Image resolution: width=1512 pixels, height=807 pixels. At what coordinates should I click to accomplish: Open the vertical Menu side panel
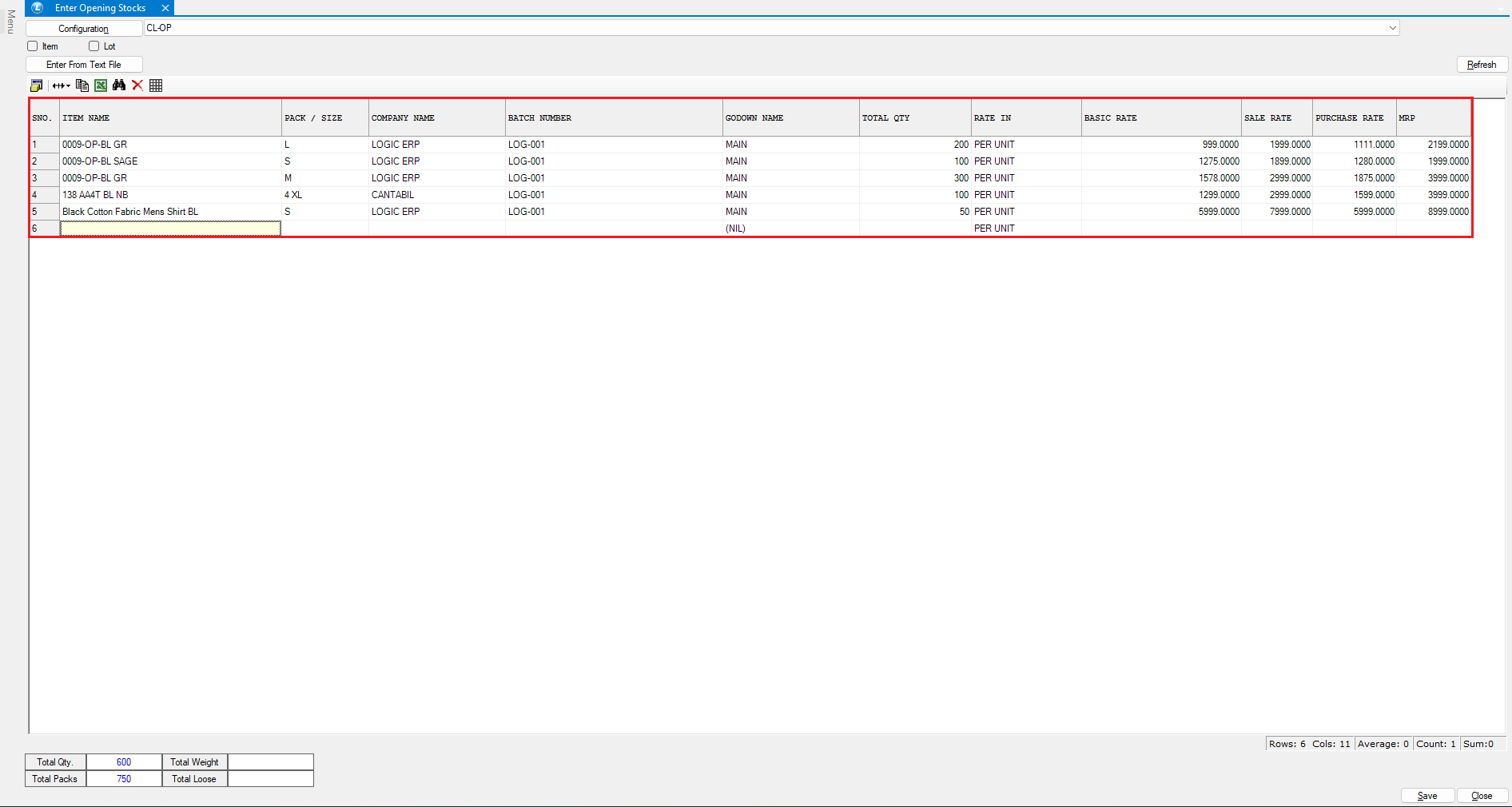pos(10,22)
